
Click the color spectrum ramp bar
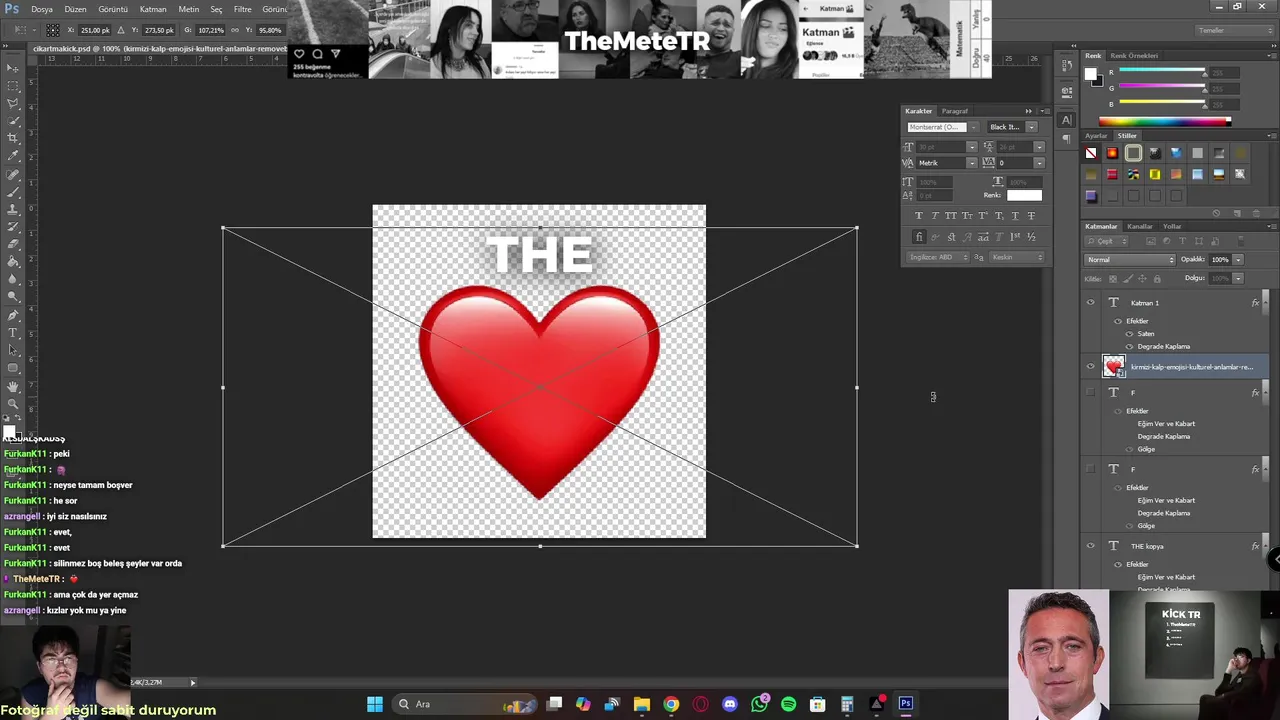pyautogui.click(x=1165, y=122)
